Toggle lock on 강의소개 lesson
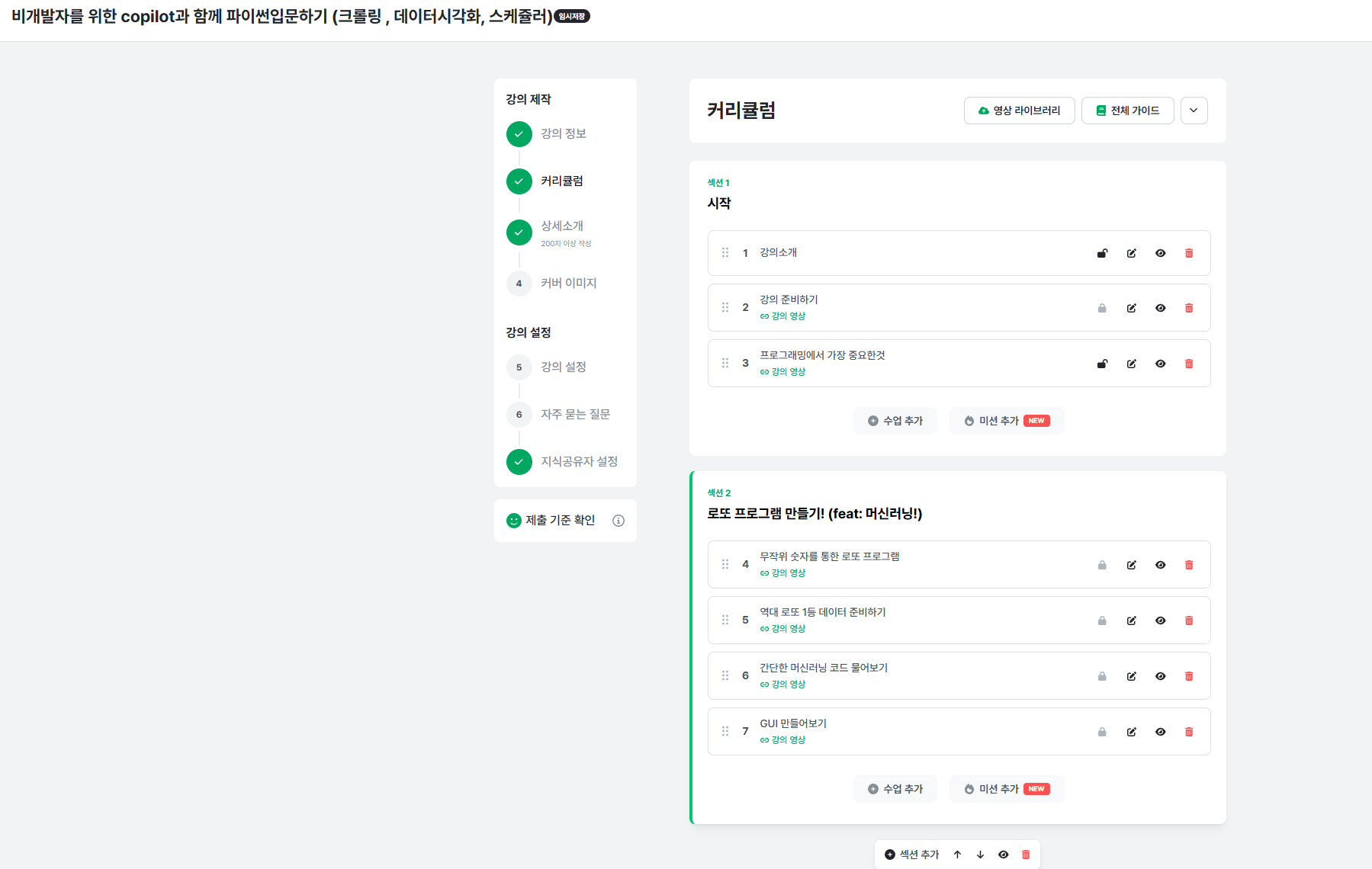The height and width of the screenshot is (869, 1372). coord(1102,253)
